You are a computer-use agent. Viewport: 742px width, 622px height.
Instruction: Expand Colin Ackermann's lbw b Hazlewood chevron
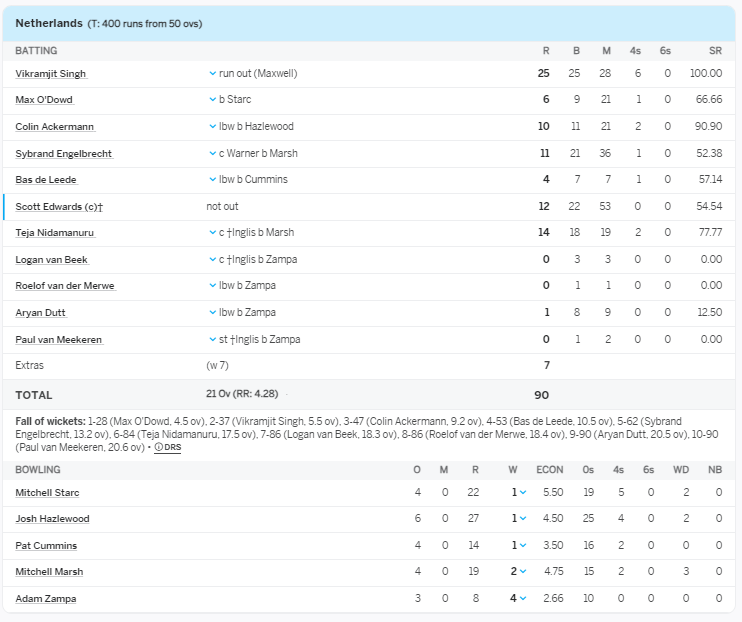212,126
